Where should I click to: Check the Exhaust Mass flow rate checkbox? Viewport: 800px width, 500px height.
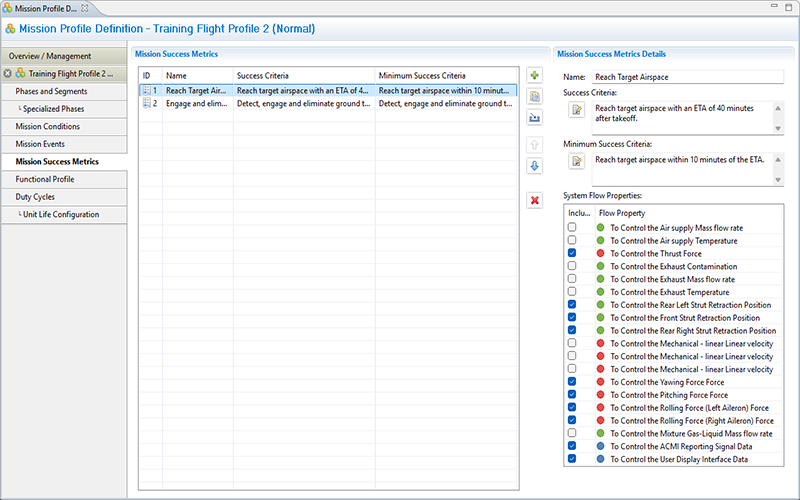[x=572, y=279]
